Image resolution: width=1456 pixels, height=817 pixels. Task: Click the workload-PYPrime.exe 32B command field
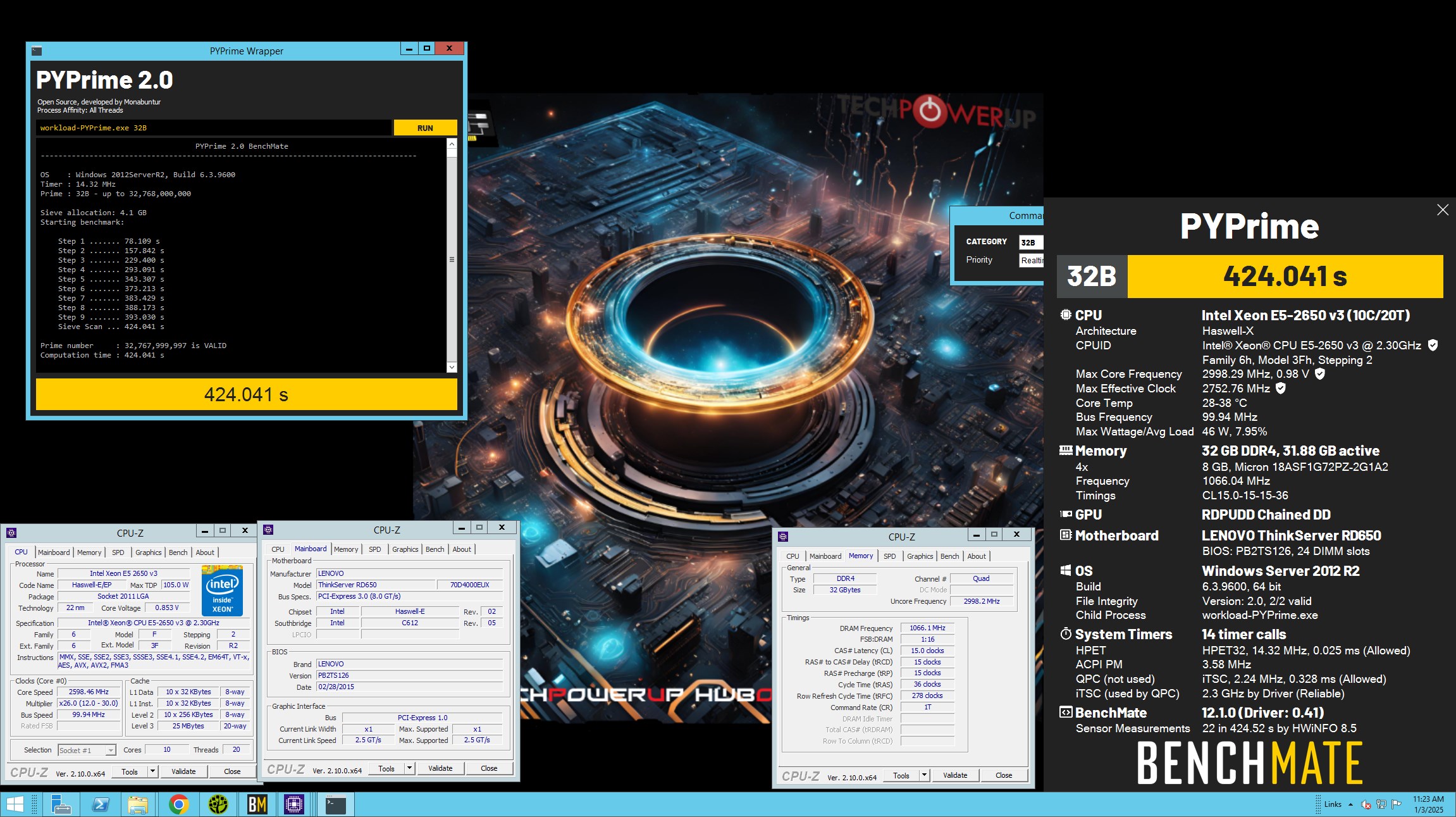coord(213,128)
